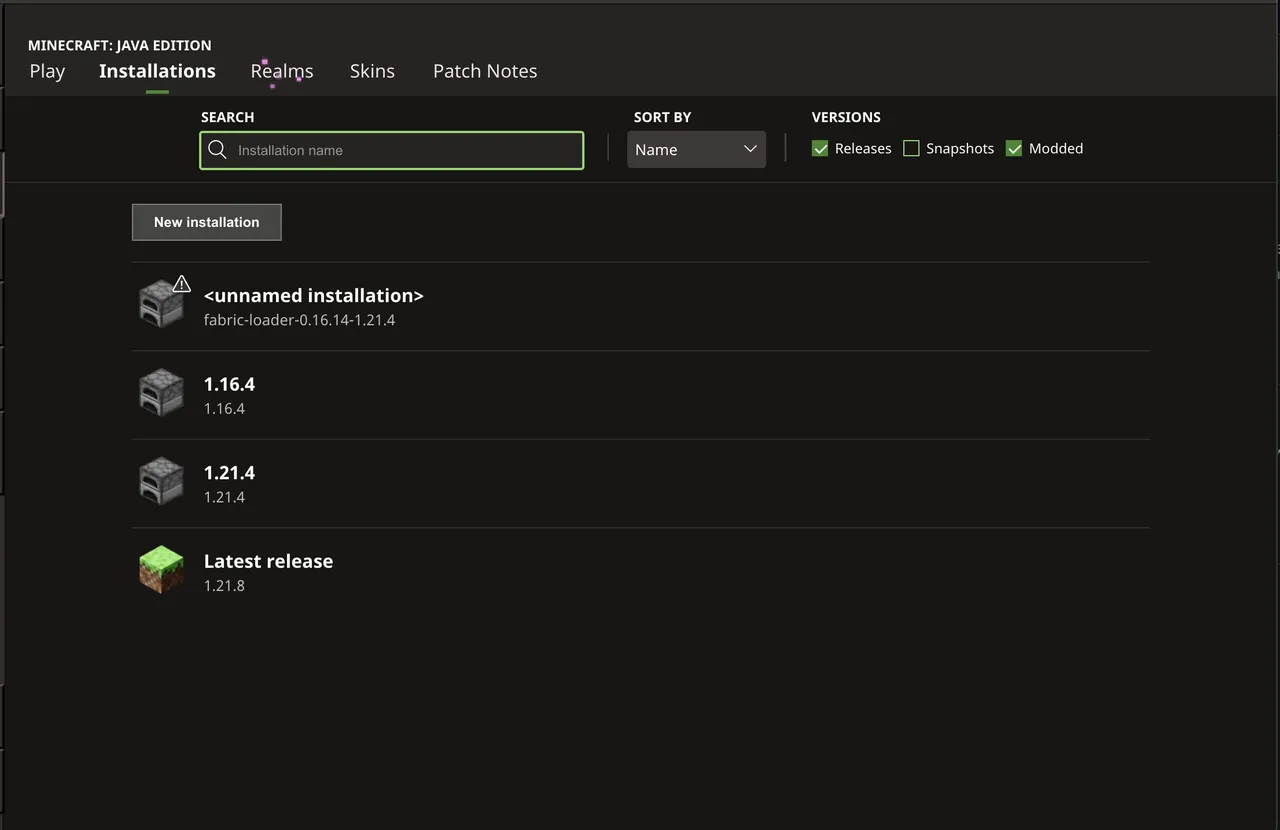
Task: Open the Sort By Name dropdown
Action: pos(696,149)
